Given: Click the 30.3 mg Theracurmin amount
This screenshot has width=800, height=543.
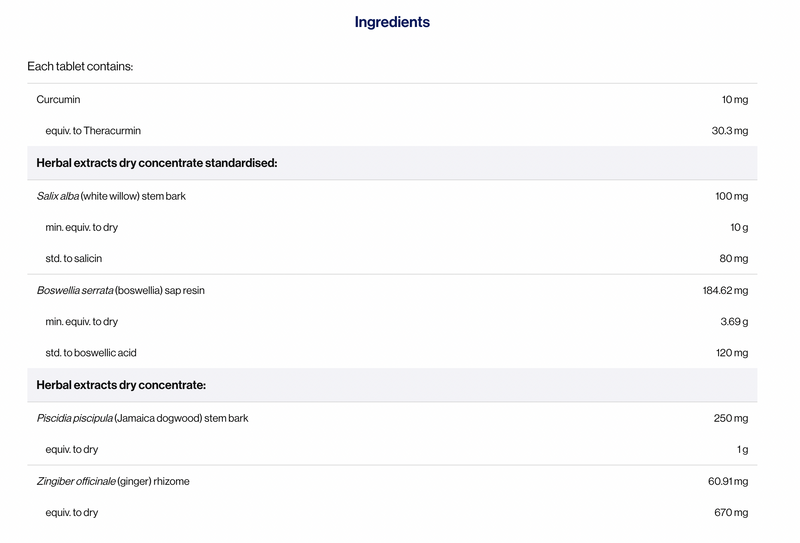Looking at the screenshot, I should 730,131.
